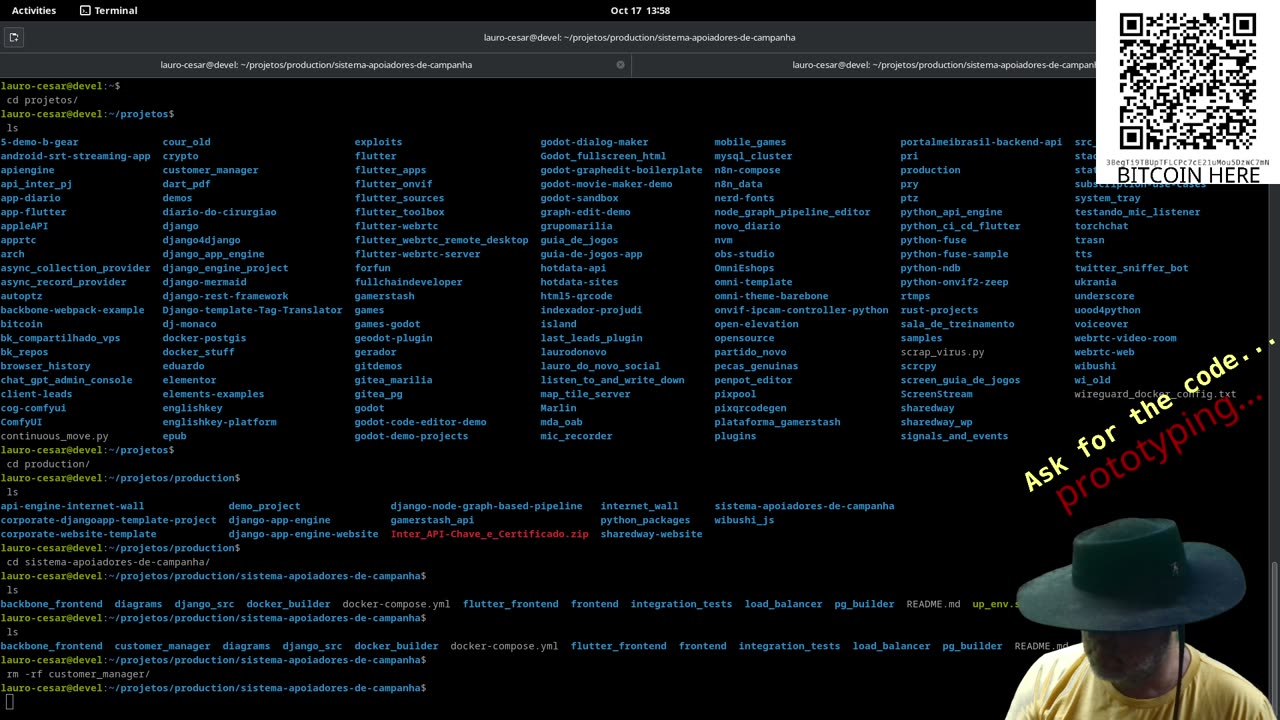Screen dimensions: 1280x720
Task: Select the 'corporate-website-template' directory name
Action: 78,534
